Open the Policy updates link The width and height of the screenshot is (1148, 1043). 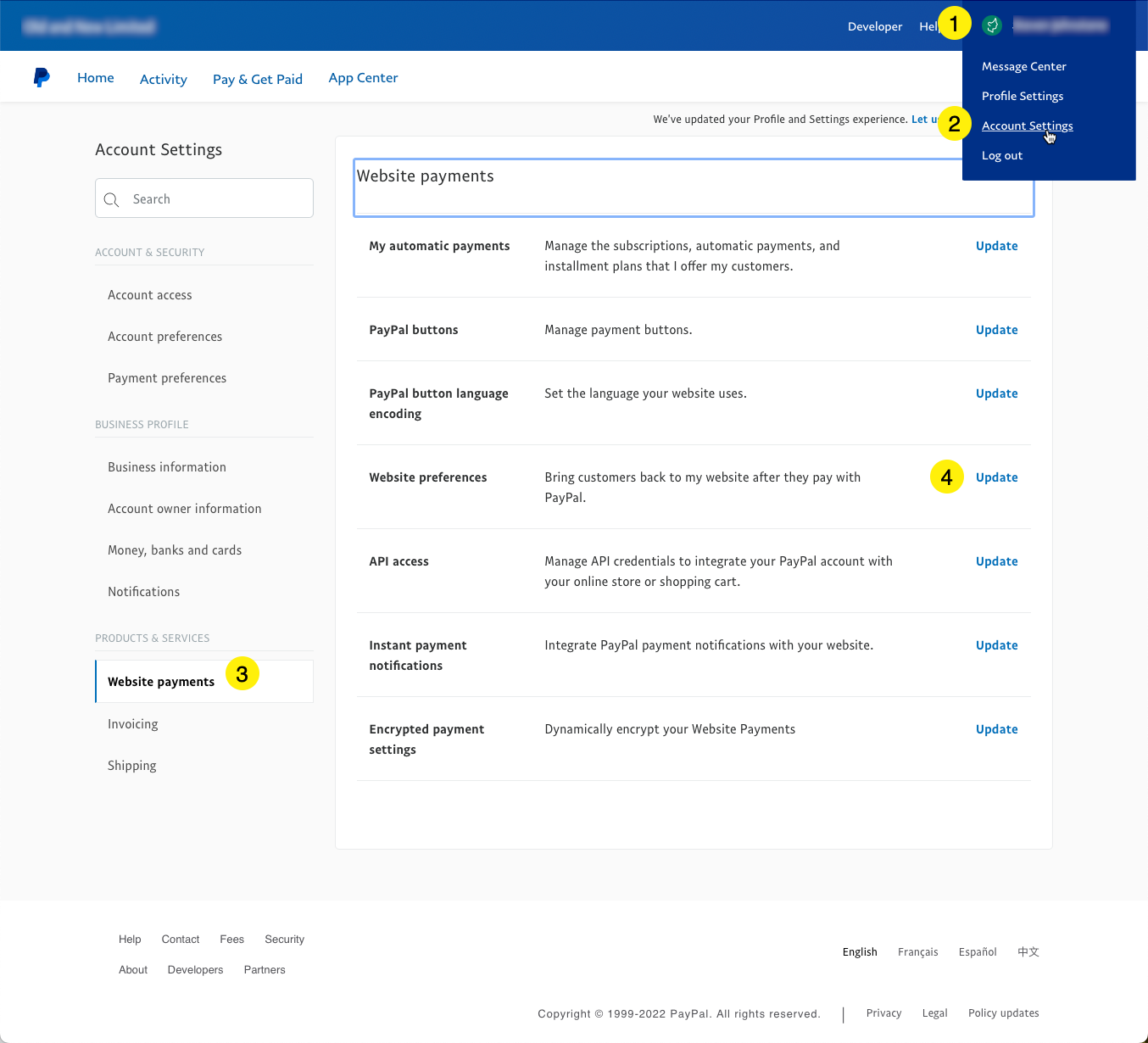click(x=1004, y=1013)
